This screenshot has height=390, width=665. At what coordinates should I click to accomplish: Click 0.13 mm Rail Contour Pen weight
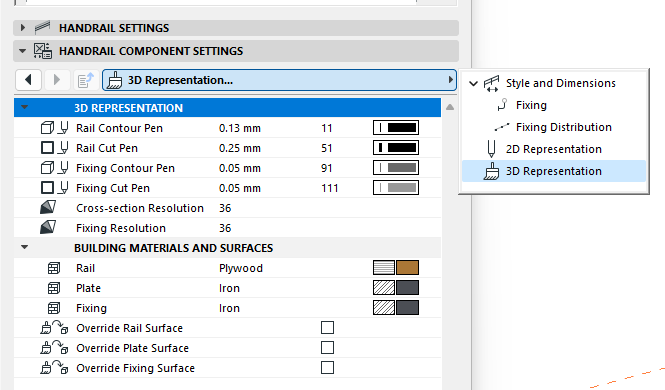pyautogui.click(x=240, y=128)
